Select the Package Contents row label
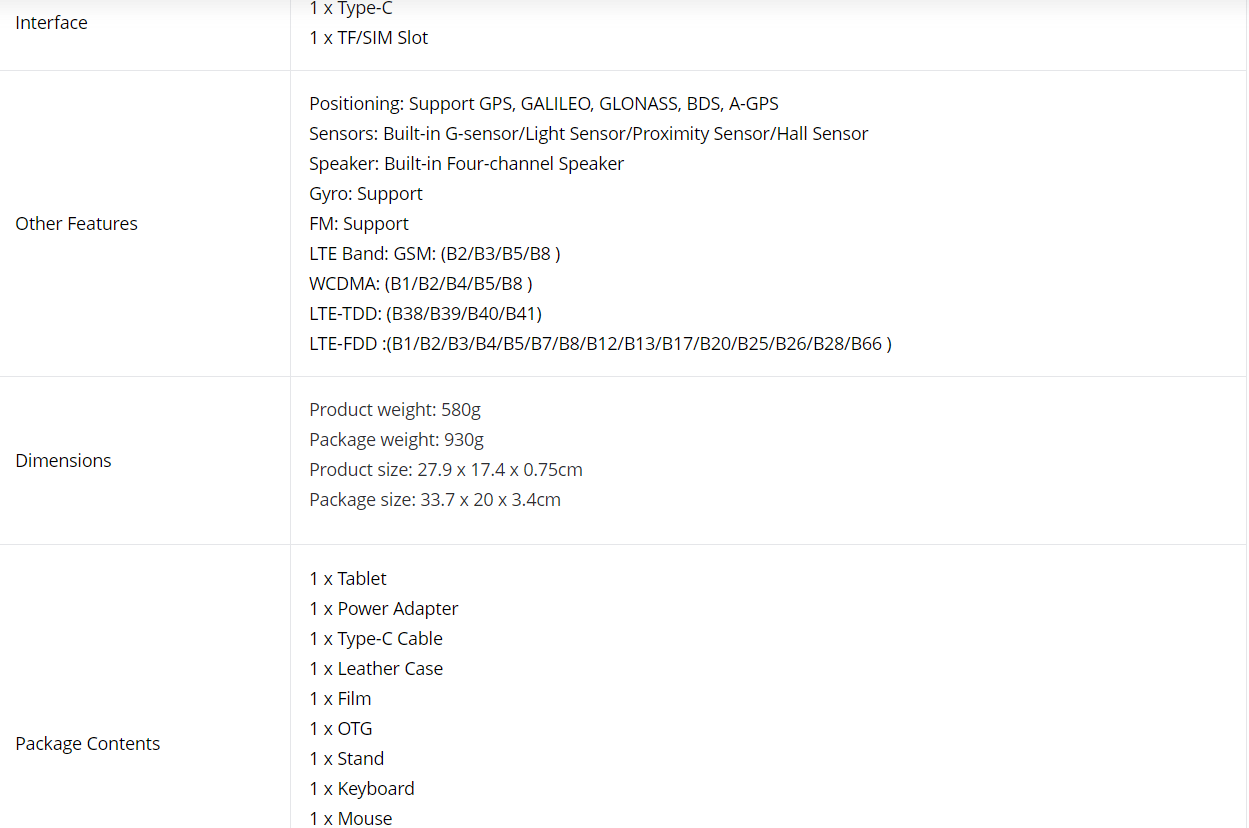The image size is (1249, 828). tap(87, 744)
